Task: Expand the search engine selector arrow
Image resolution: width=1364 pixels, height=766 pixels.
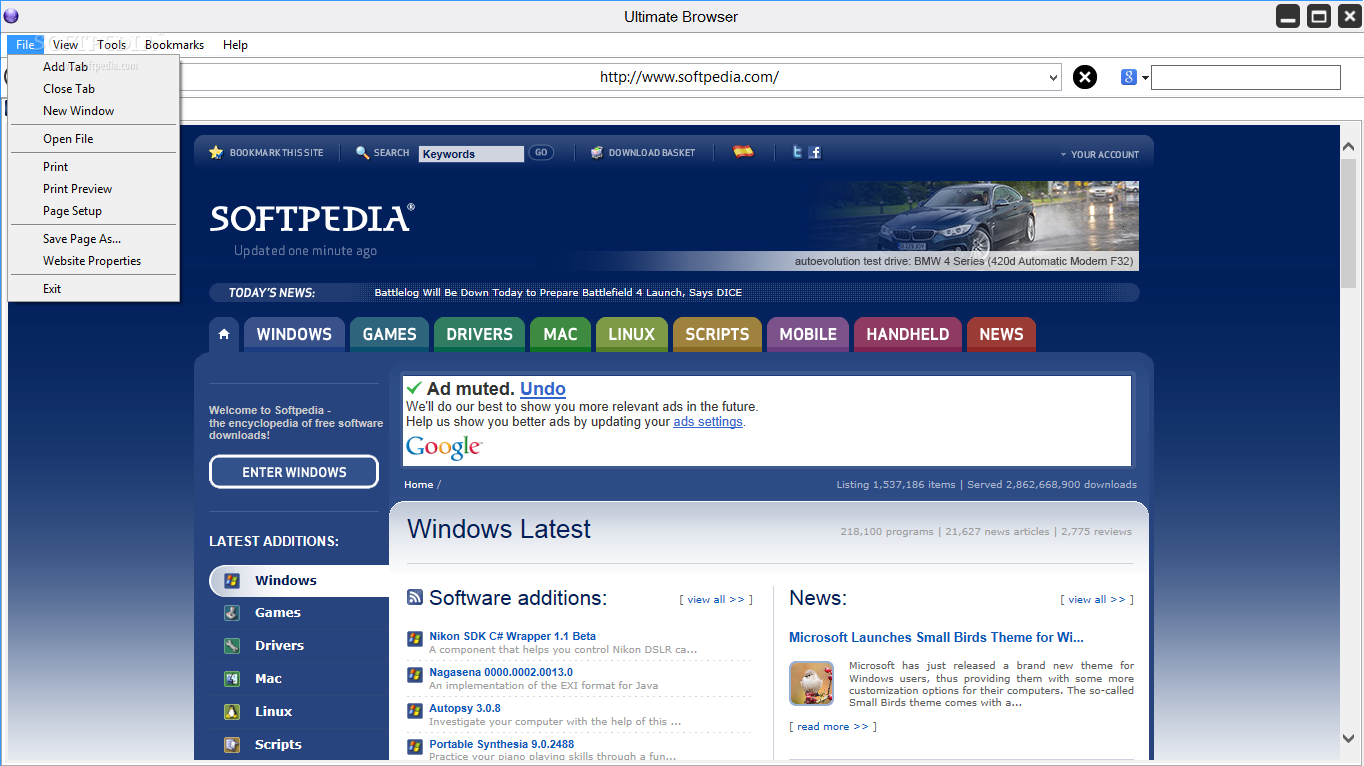Action: [x=1145, y=78]
